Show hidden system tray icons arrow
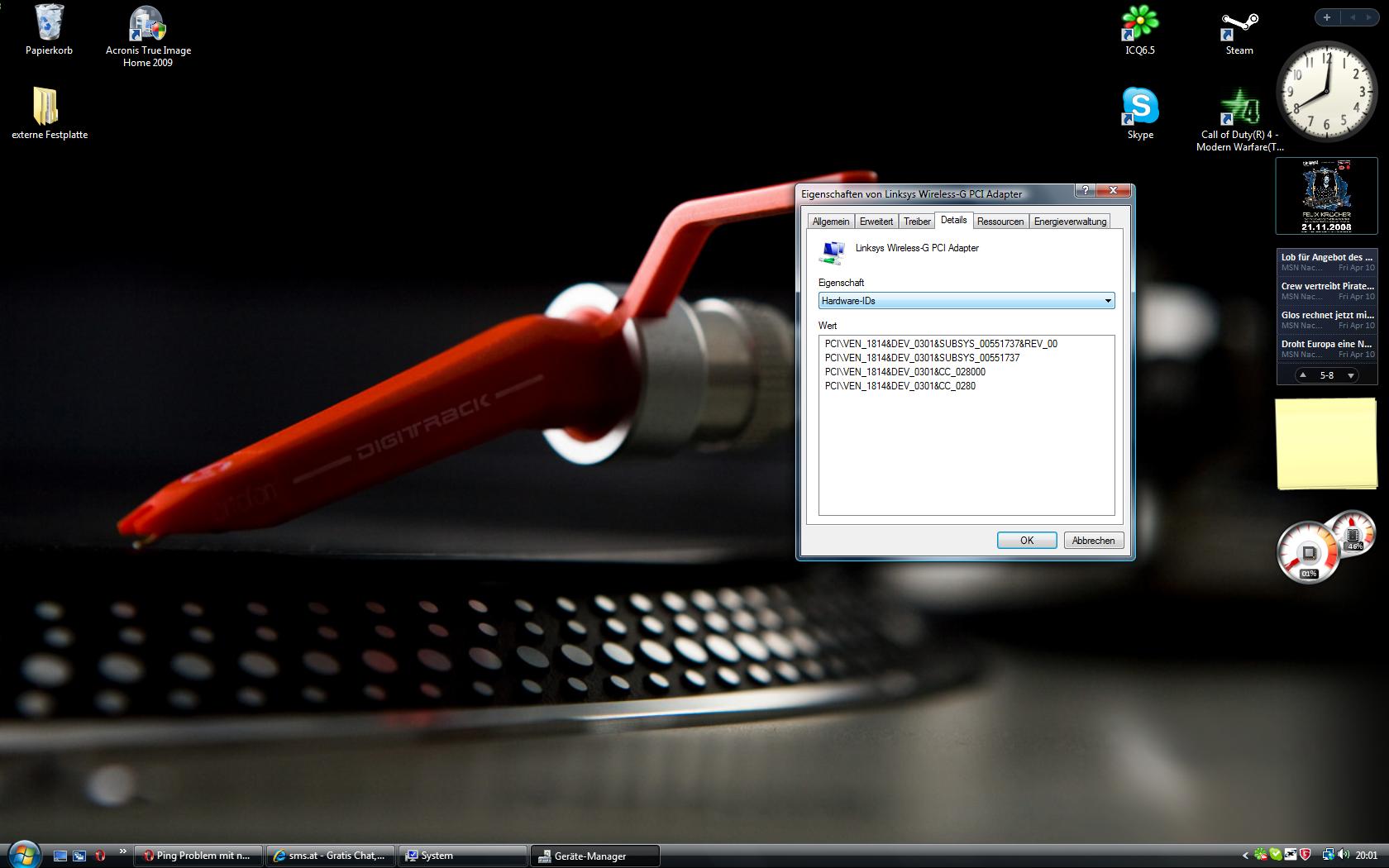Image resolution: width=1389 pixels, height=868 pixels. pos(1245,856)
